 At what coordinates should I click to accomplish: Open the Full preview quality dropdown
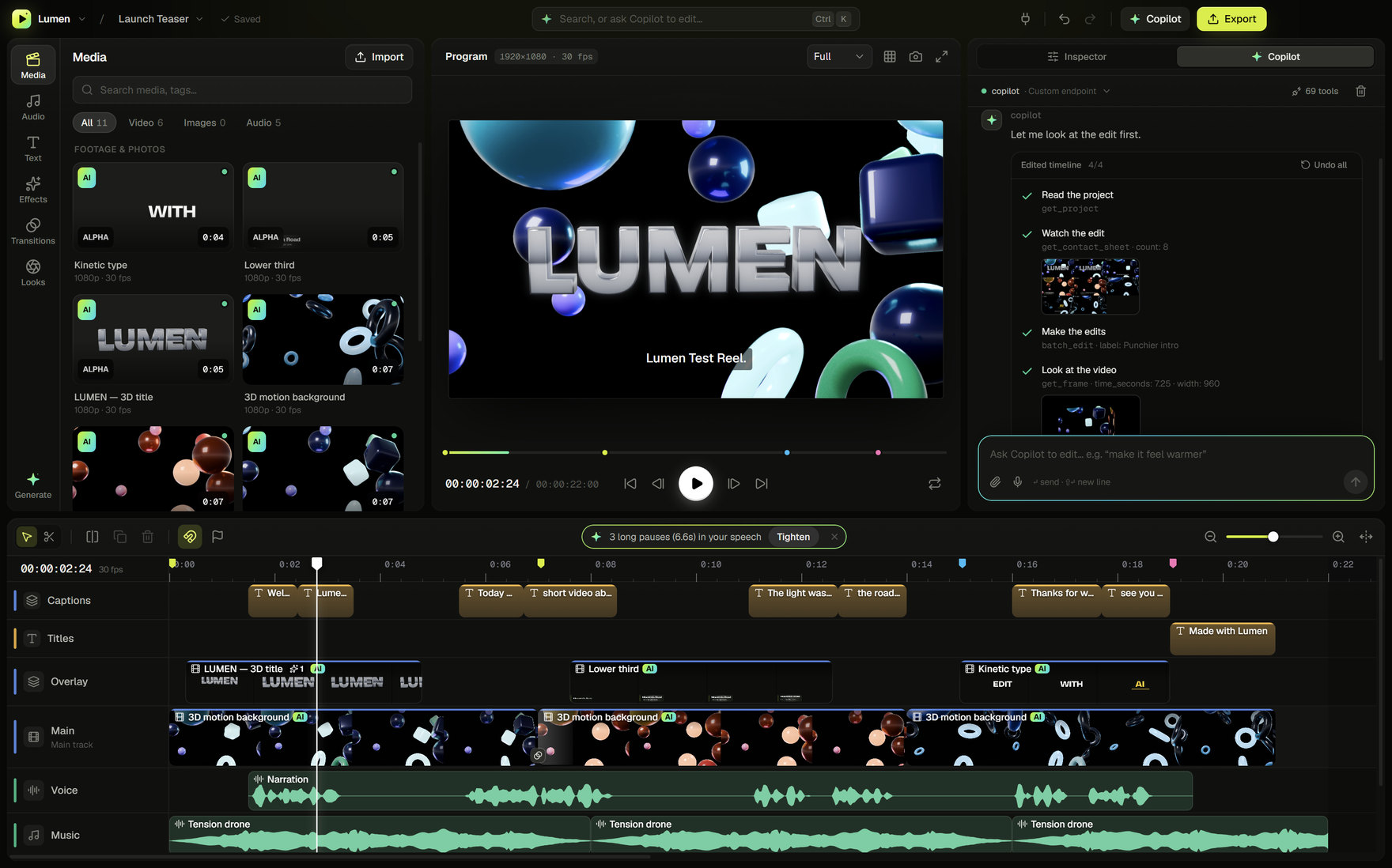(x=839, y=57)
